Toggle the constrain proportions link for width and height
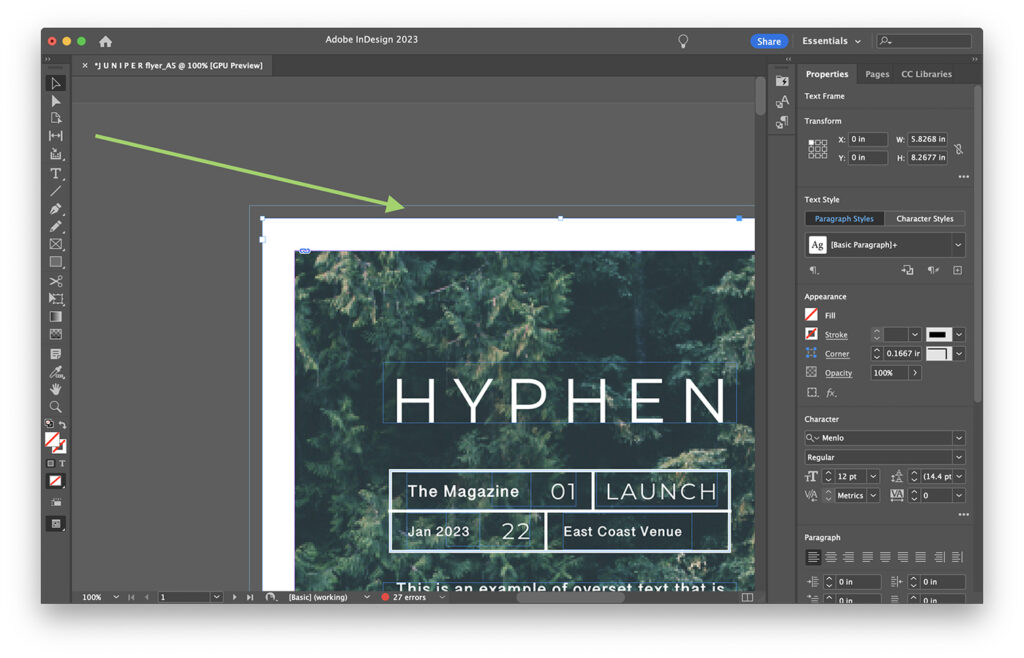 [958, 149]
